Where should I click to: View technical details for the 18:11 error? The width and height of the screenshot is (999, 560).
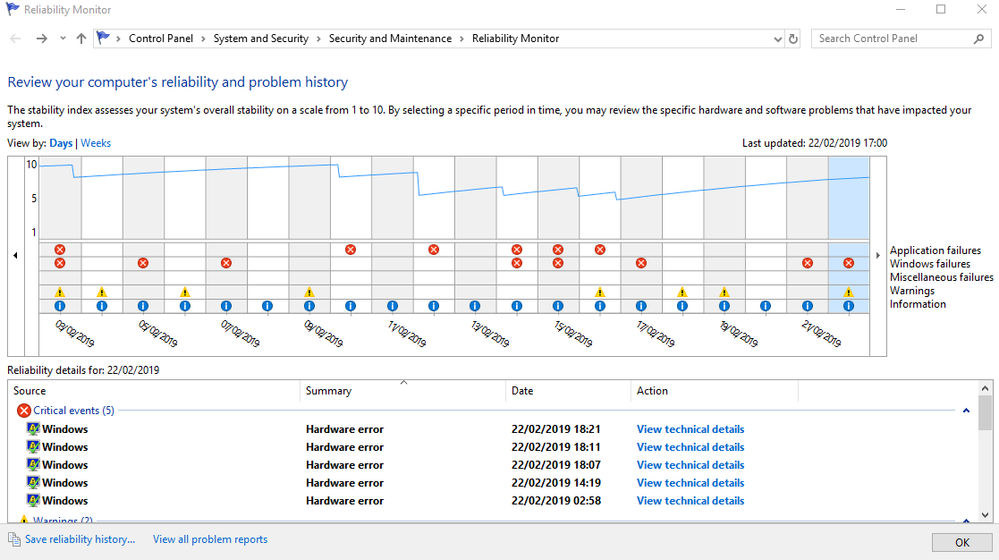(x=690, y=447)
